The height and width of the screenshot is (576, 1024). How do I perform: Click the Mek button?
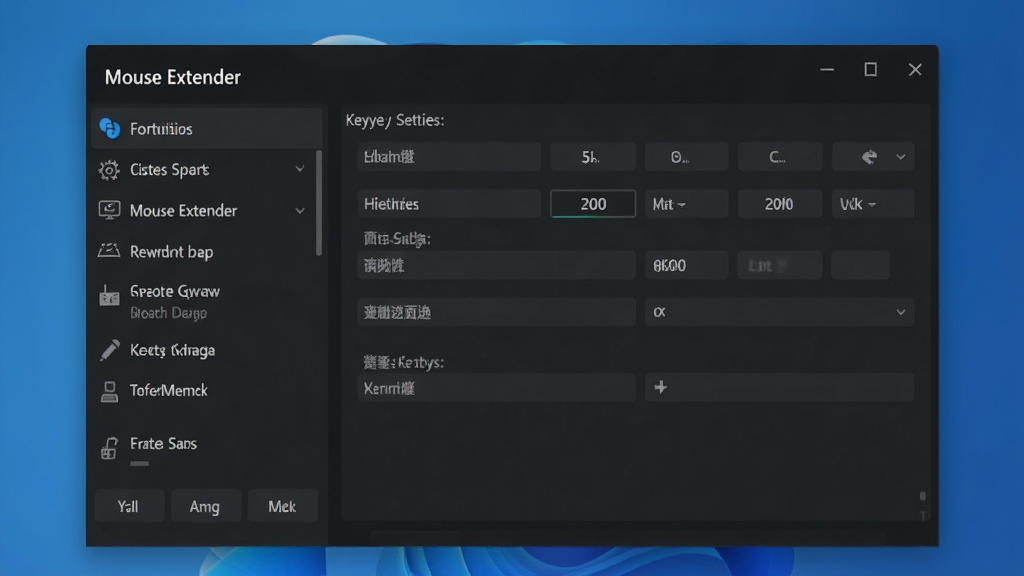(x=282, y=506)
